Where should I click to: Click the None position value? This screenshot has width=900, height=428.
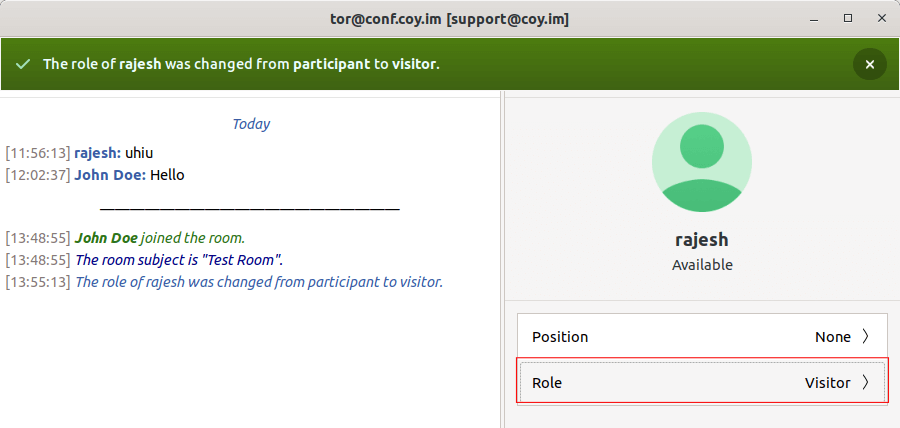(832, 337)
